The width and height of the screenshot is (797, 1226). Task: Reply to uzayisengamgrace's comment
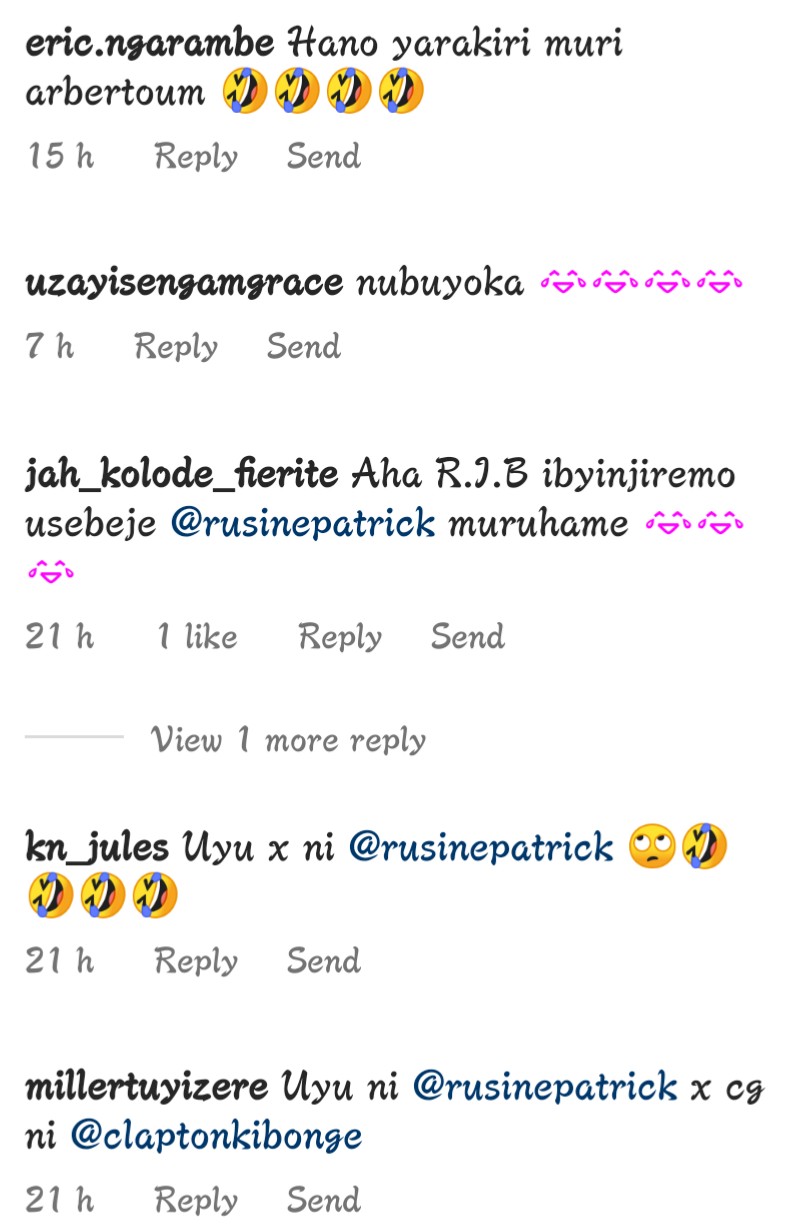[176, 346]
